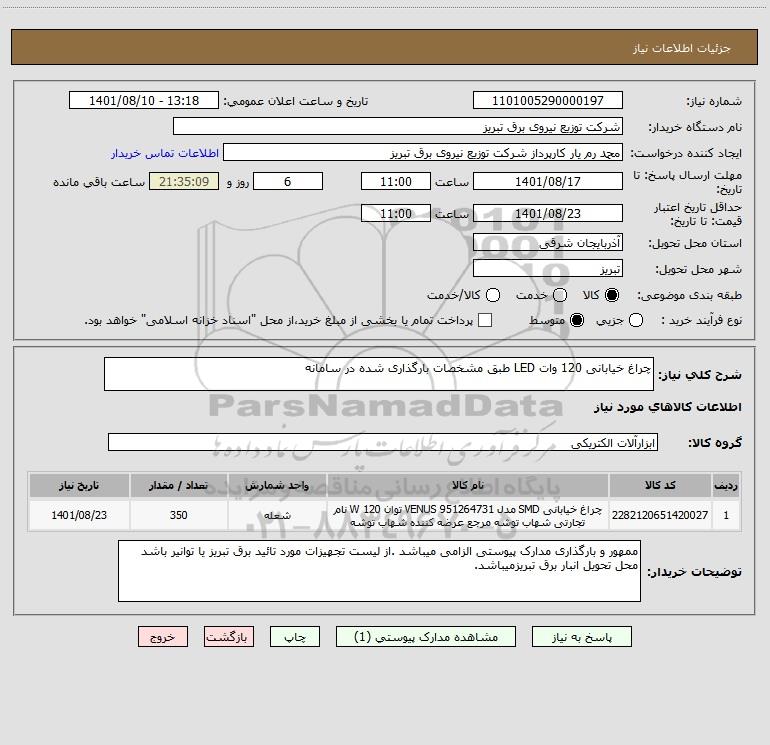Toggle the اسناد خزانه اسلامی payment checkbox

tap(485, 320)
